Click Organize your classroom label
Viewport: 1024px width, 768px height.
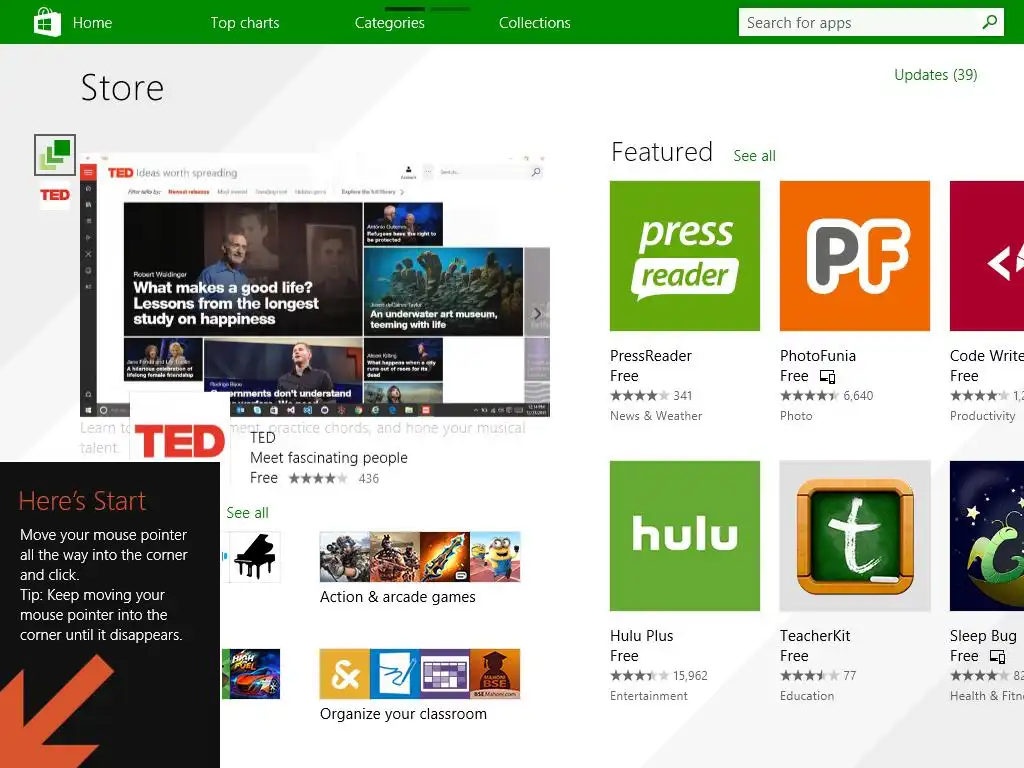403,714
